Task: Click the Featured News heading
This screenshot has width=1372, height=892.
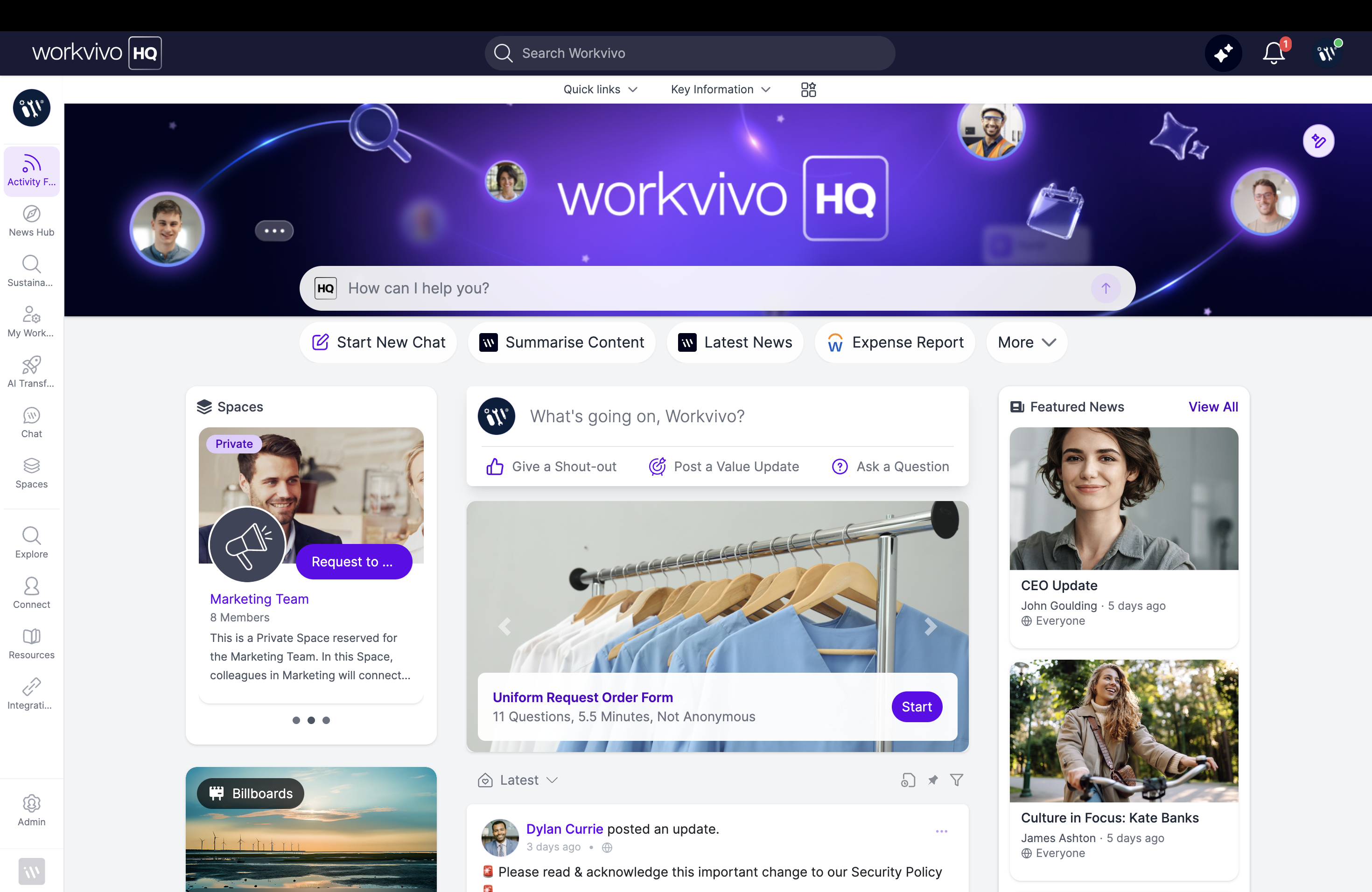Action: point(1067,406)
